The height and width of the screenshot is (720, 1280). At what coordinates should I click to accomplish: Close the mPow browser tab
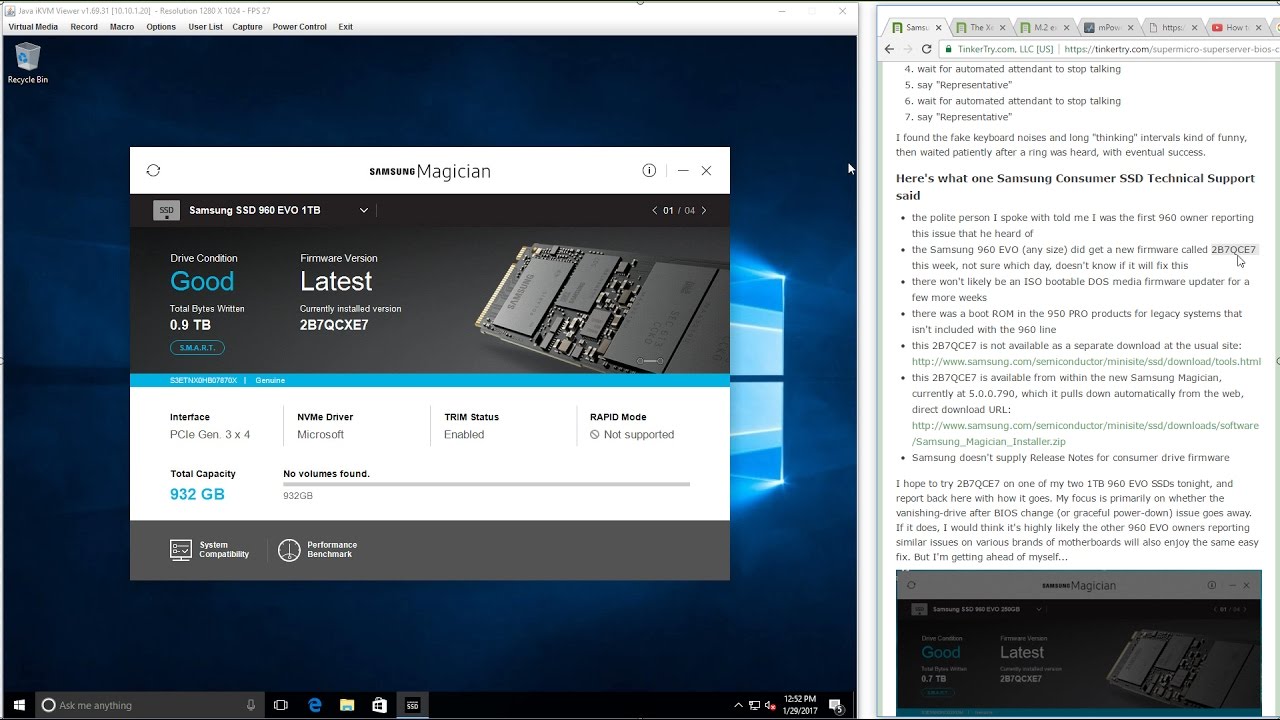pos(1132,28)
